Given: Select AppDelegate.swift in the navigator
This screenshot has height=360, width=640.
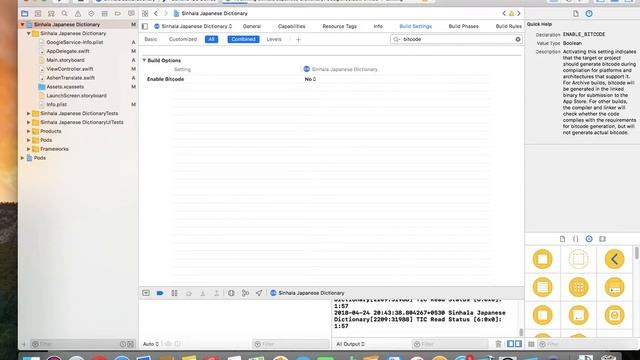Looking at the screenshot, I should tap(68, 51).
